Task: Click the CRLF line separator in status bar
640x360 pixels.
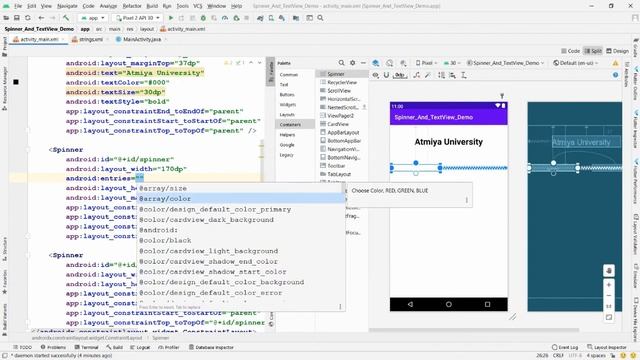Action: [x=558, y=356]
